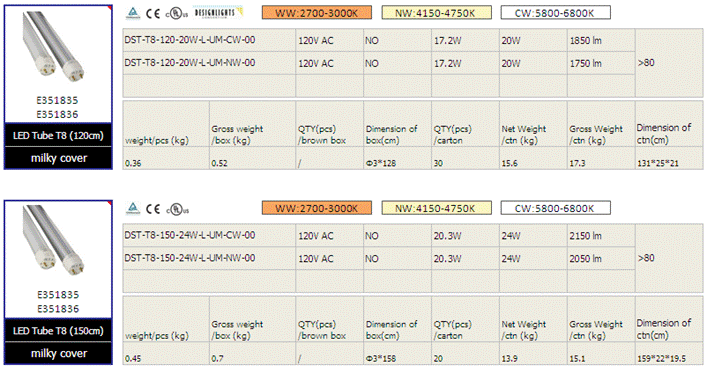Viewport: 707px width, 366px height.
Task: Click model DST-T8-120-20W-L-UM-NW-00
Action: click(x=190, y=63)
